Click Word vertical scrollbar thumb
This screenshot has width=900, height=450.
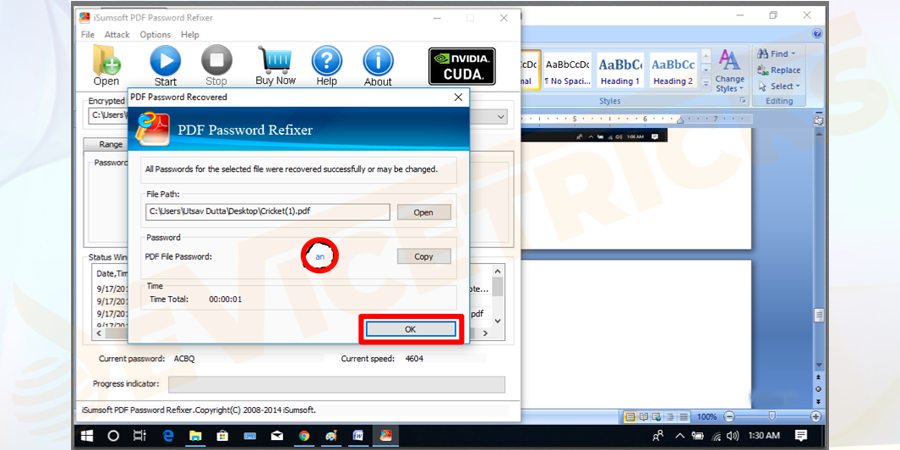click(818, 315)
